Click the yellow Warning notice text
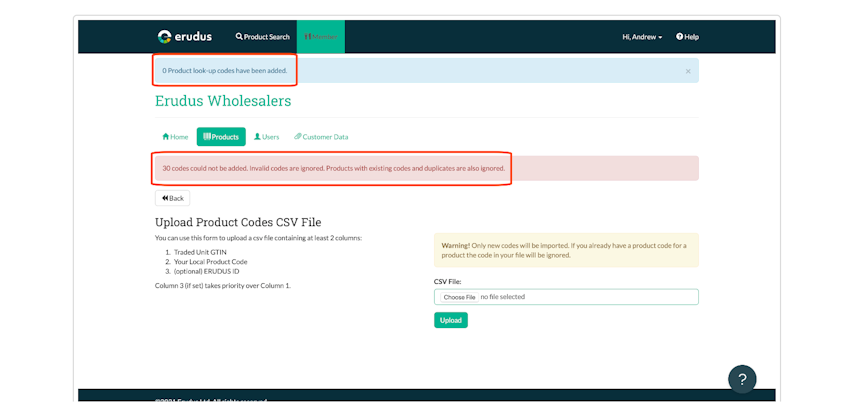This screenshot has height=412, width=858. coord(564,250)
